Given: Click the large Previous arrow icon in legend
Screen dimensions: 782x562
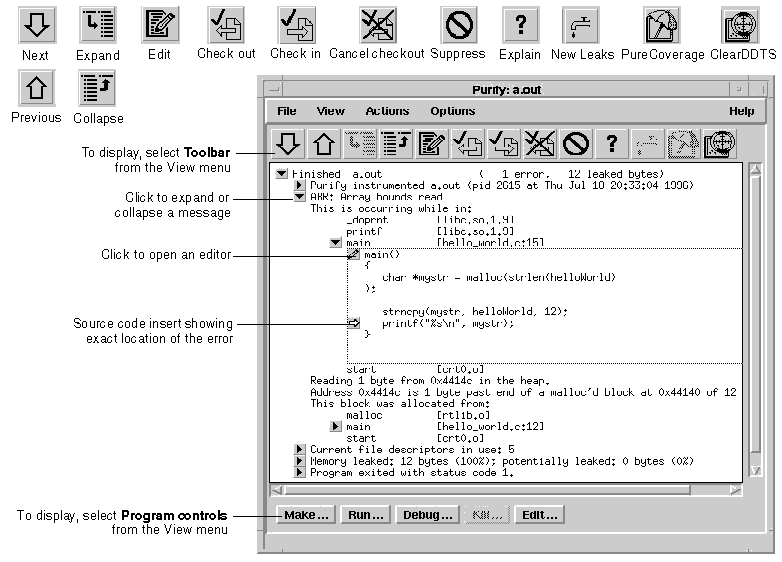Looking at the screenshot, I should click(37, 88).
